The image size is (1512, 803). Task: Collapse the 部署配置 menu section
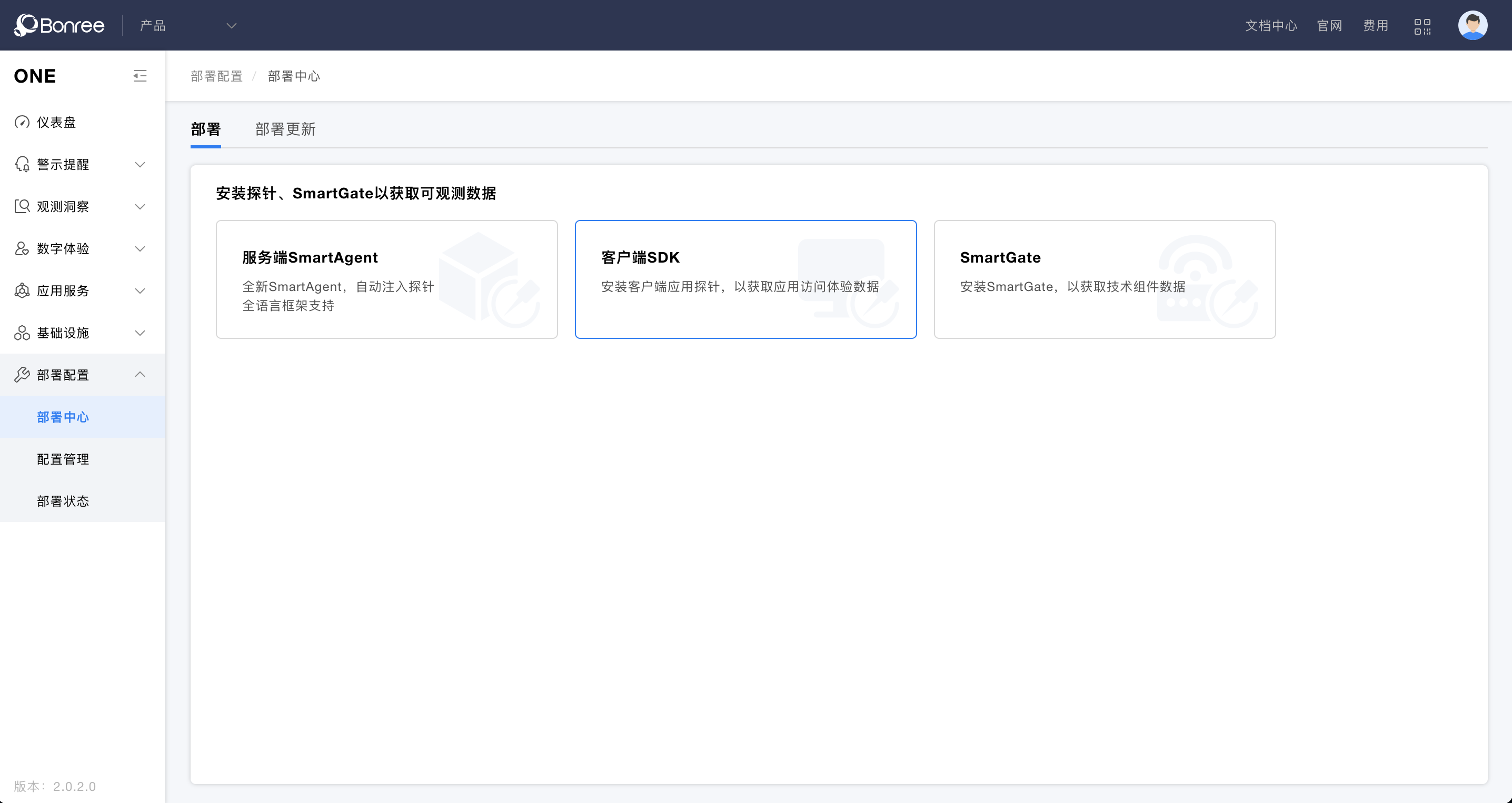(x=140, y=374)
